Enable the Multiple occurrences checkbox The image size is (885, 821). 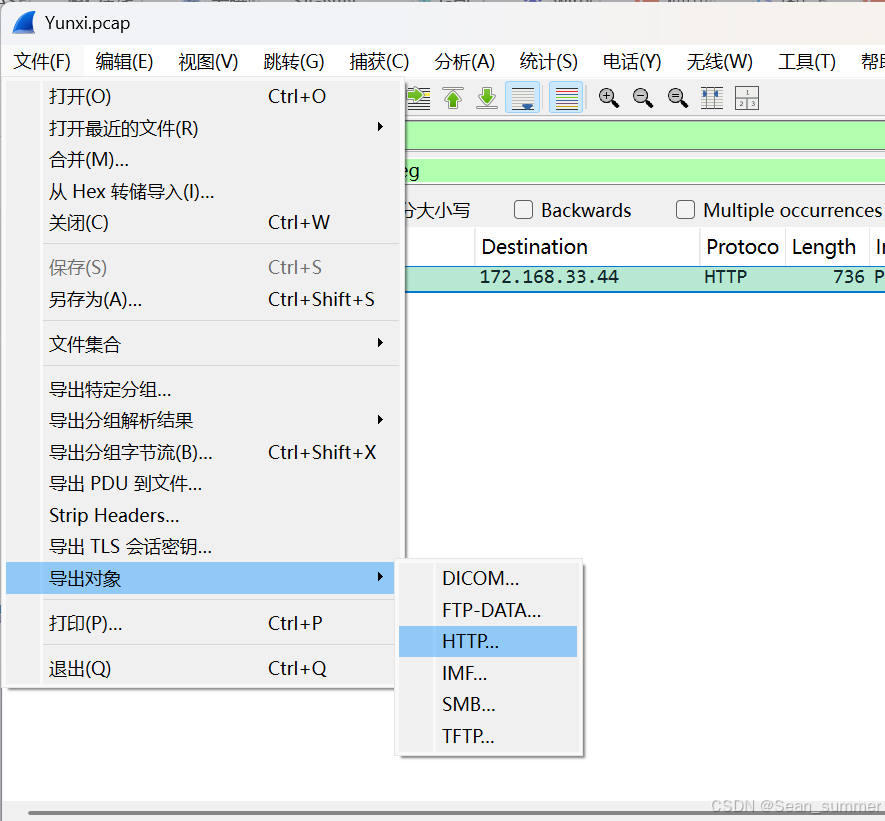[685, 210]
